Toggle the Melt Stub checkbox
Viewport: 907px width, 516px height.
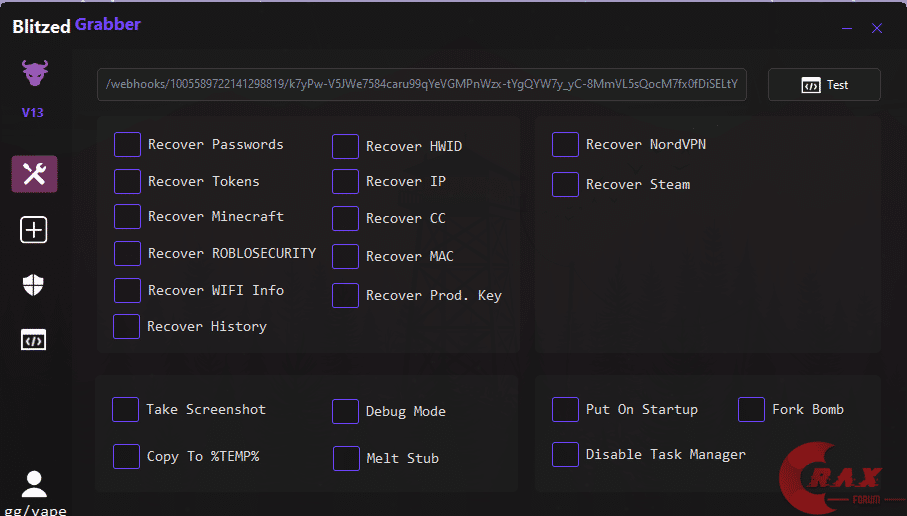click(346, 459)
